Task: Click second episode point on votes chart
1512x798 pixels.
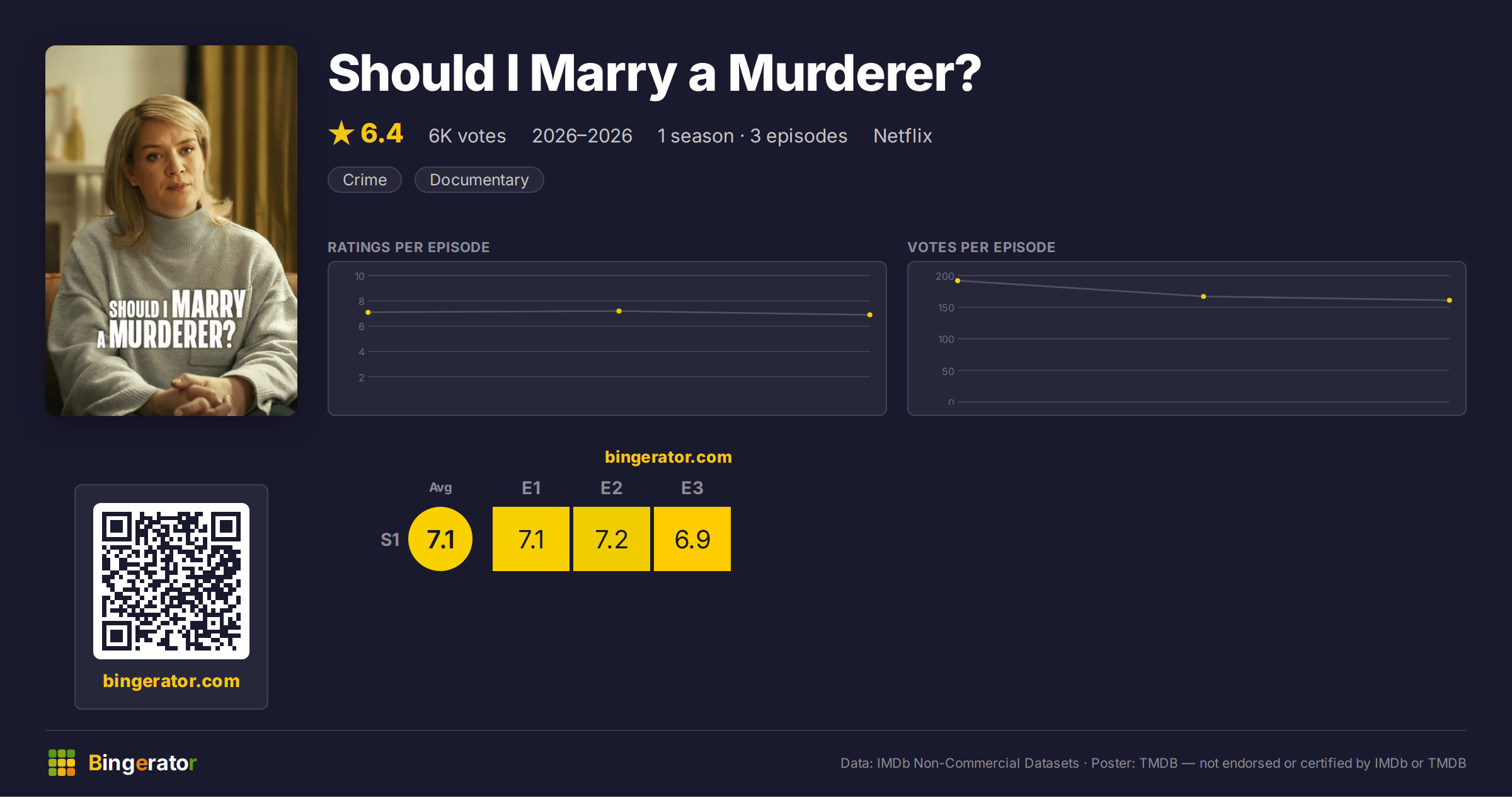Action: pyautogui.click(x=1203, y=296)
